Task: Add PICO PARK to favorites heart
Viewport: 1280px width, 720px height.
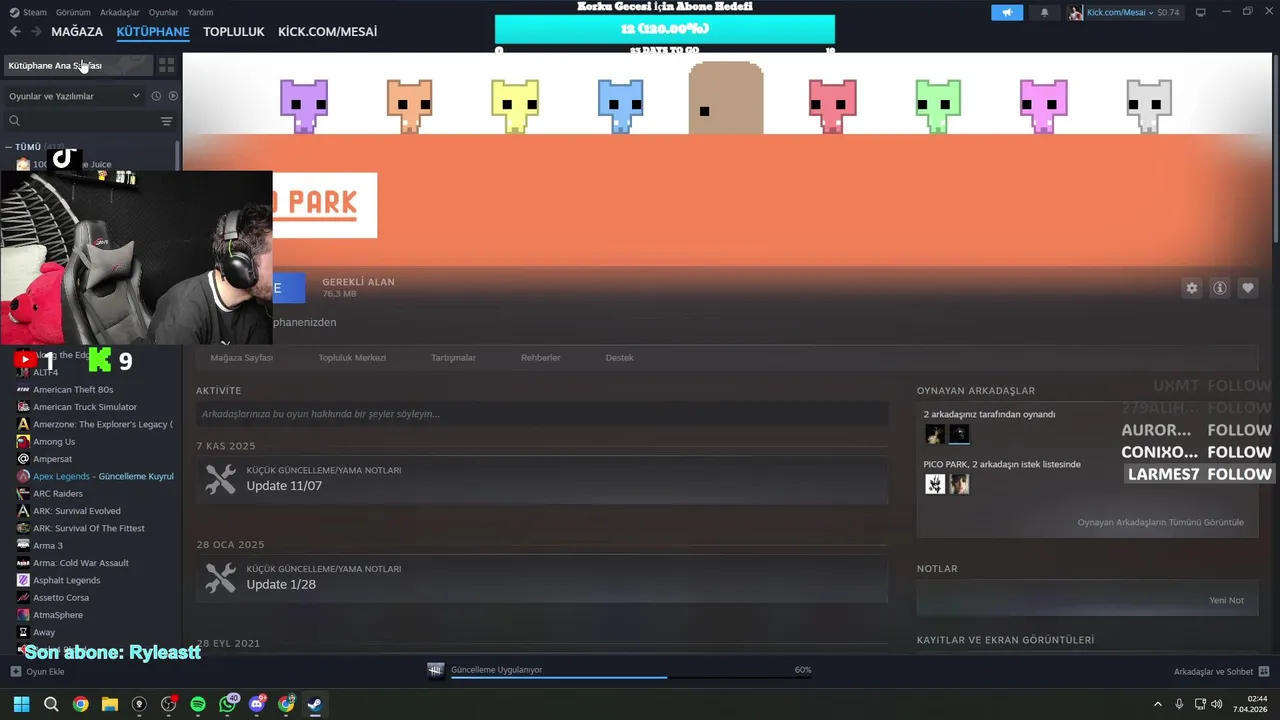Action: click(1247, 288)
